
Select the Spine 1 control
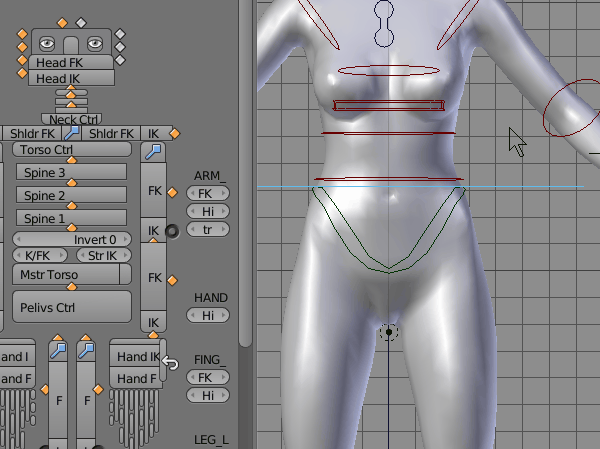coord(72,218)
